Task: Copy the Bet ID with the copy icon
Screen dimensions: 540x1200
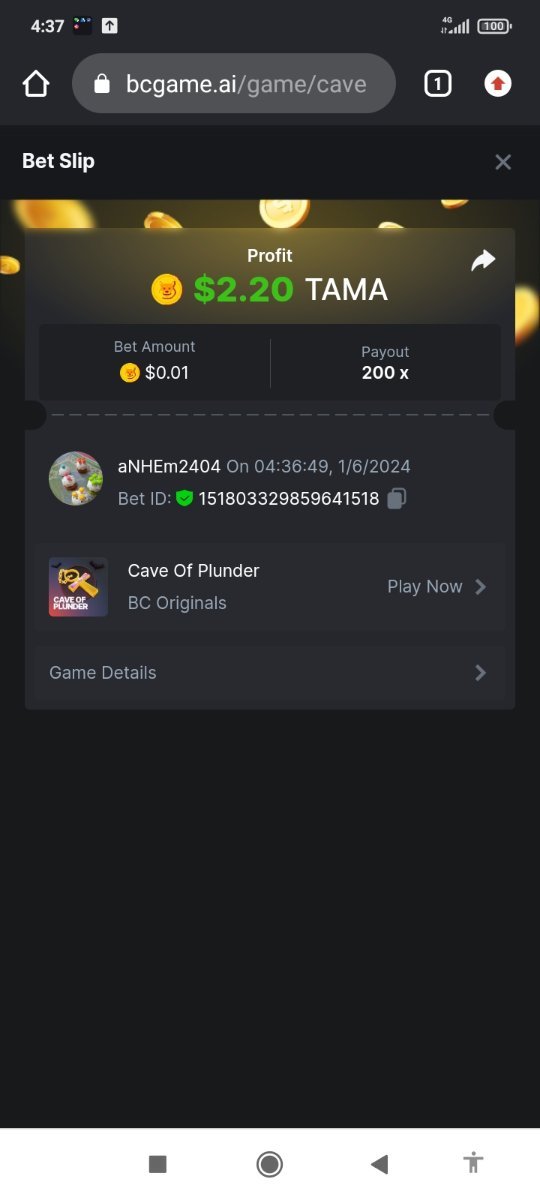Action: pyautogui.click(x=396, y=498)
